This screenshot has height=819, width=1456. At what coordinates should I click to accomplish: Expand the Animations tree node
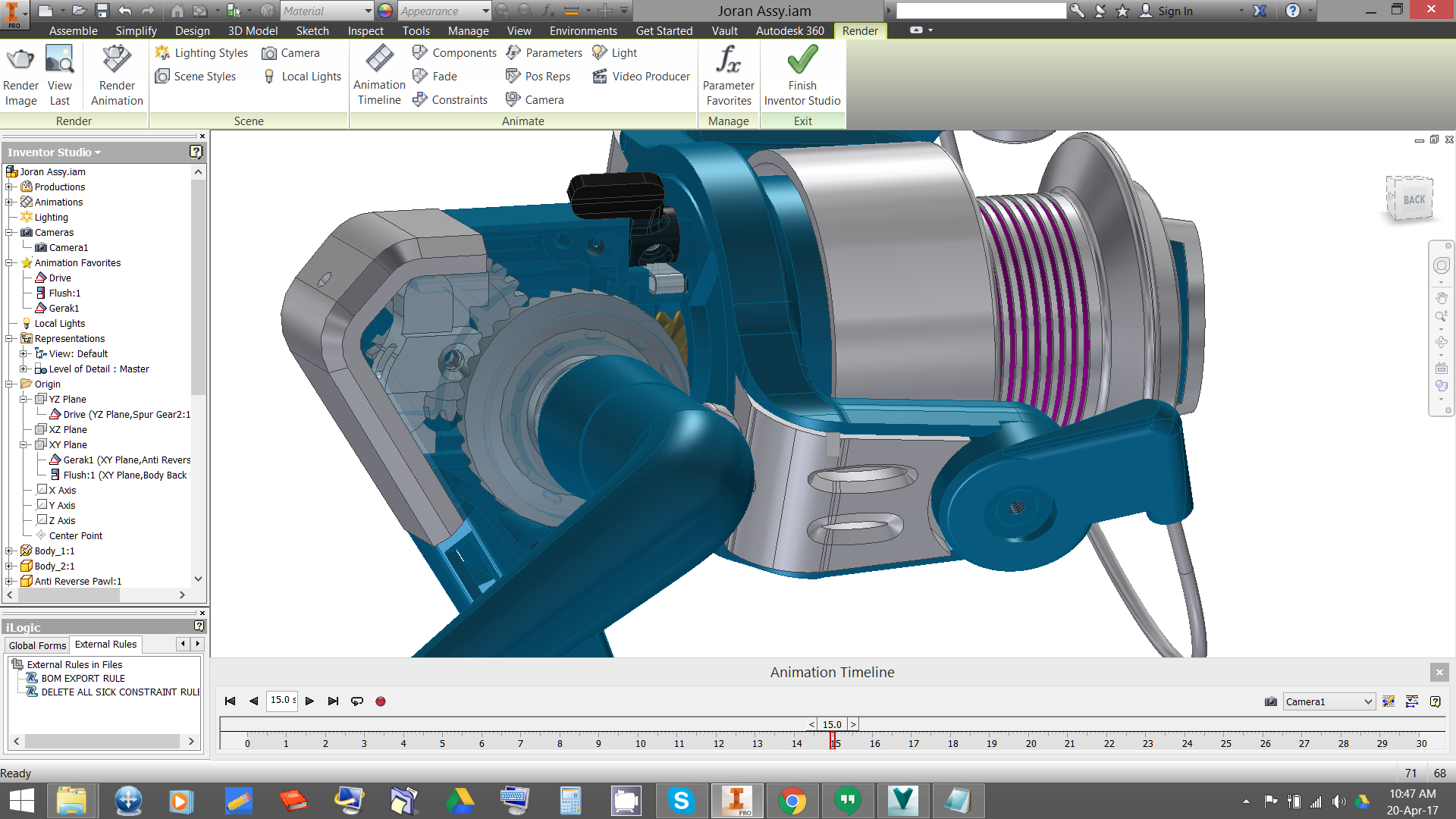click(x=9, y=202)
